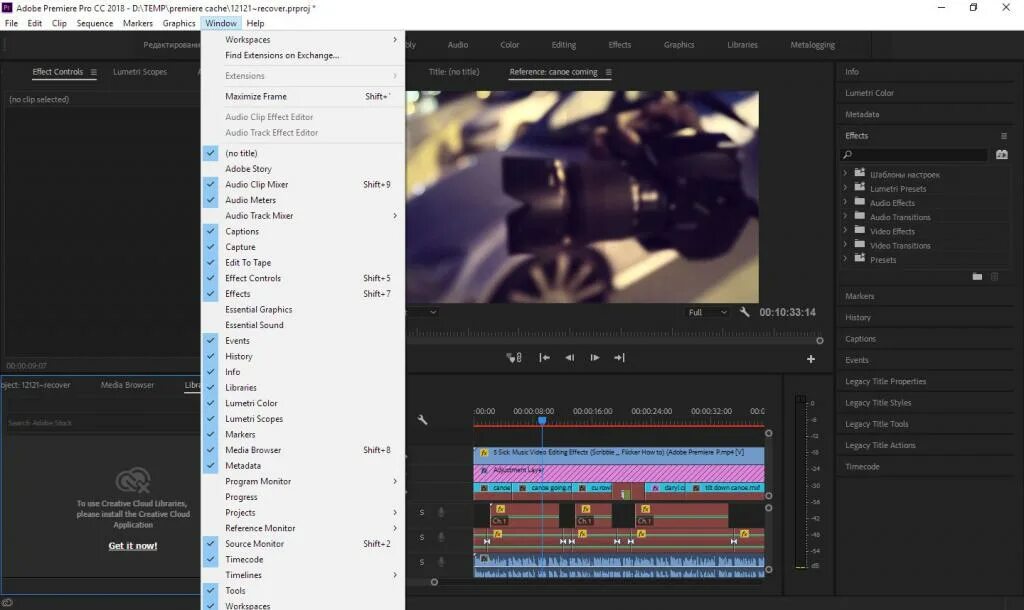Switch to the Lumetri Scopes tab
Viewport: 1024px width, 610px height.
[140, 72]
